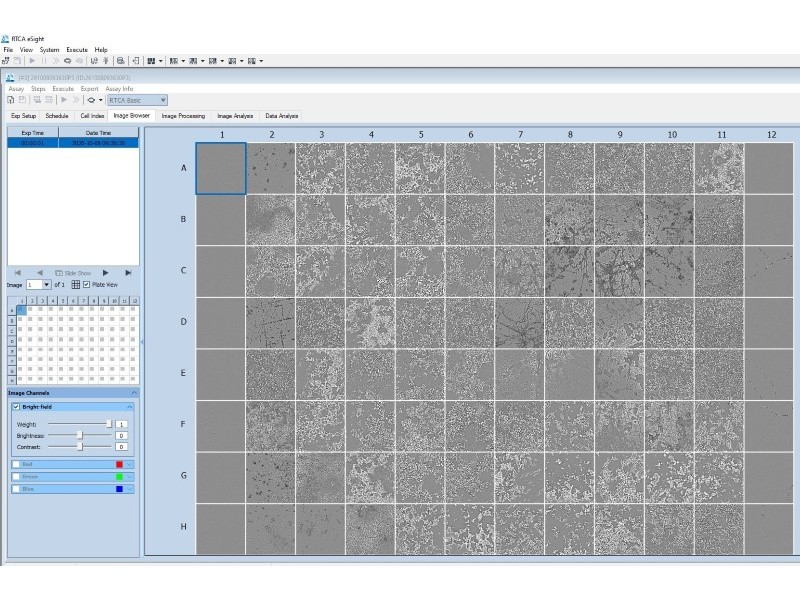Image resolution: width=800 pixels, height=600 pixels.
Task: Click the save icon in the main toolbar
Action: point(17,61)
